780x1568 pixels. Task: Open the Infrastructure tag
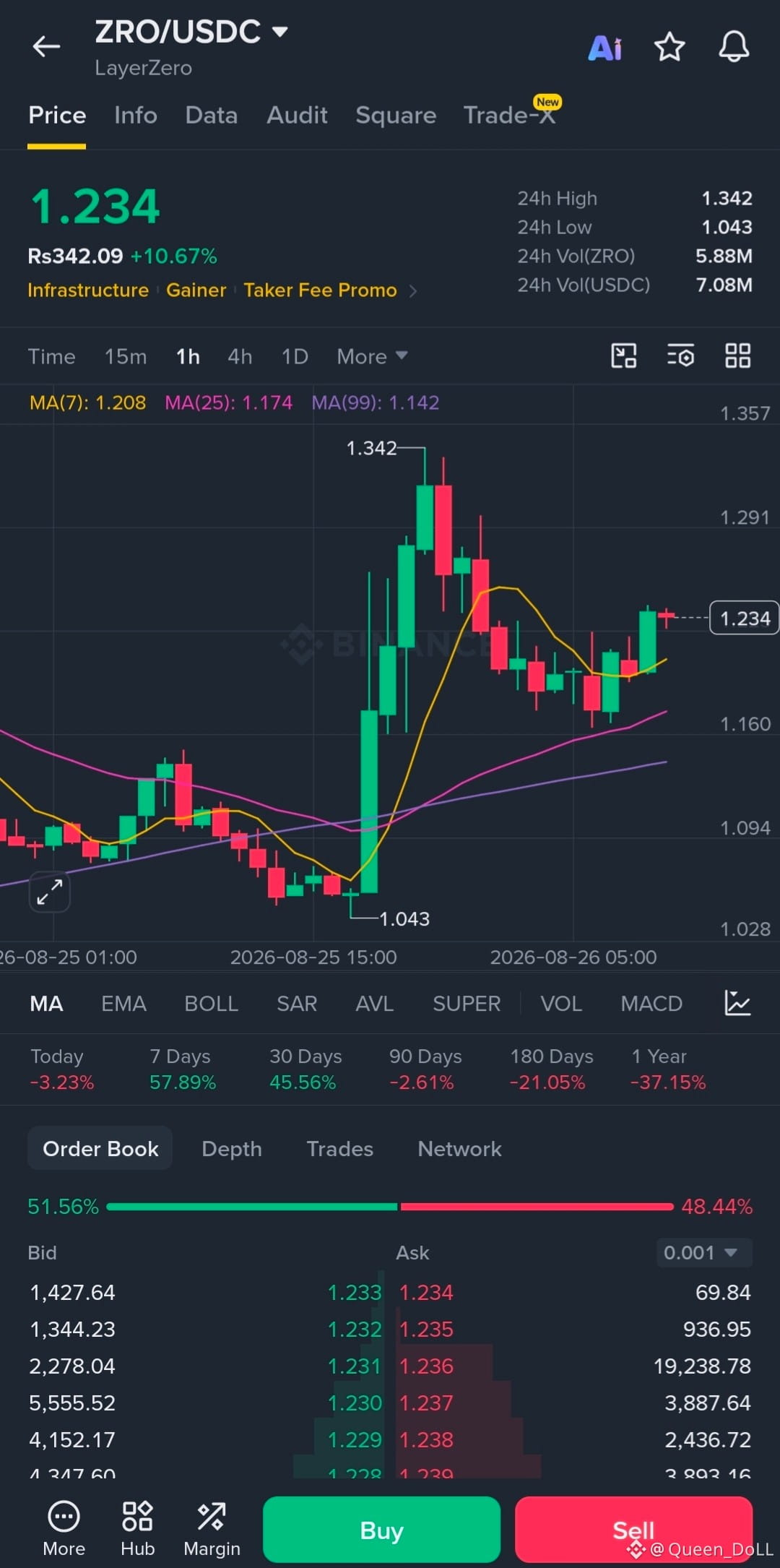(x=88, y=290)
